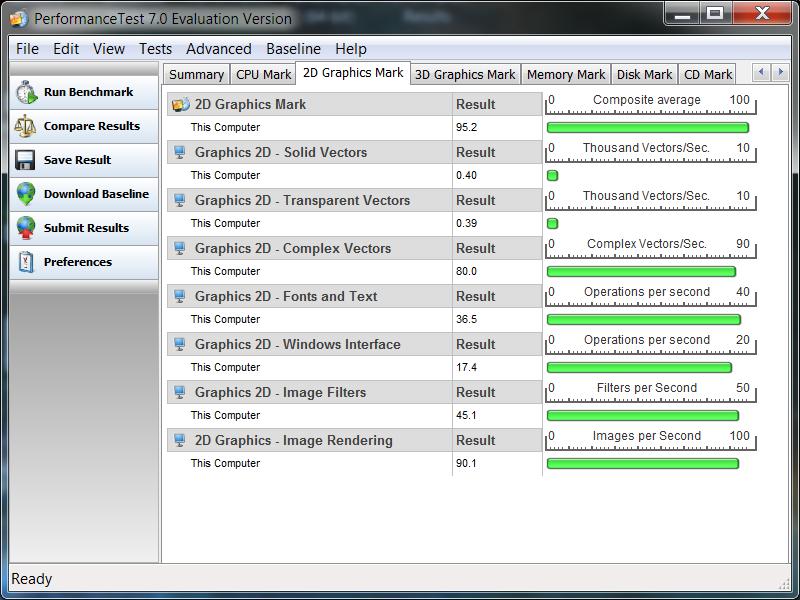Click the 2D Graphics Mark header icon
Screen dimensions: 800x600
[x=181, y=104]
